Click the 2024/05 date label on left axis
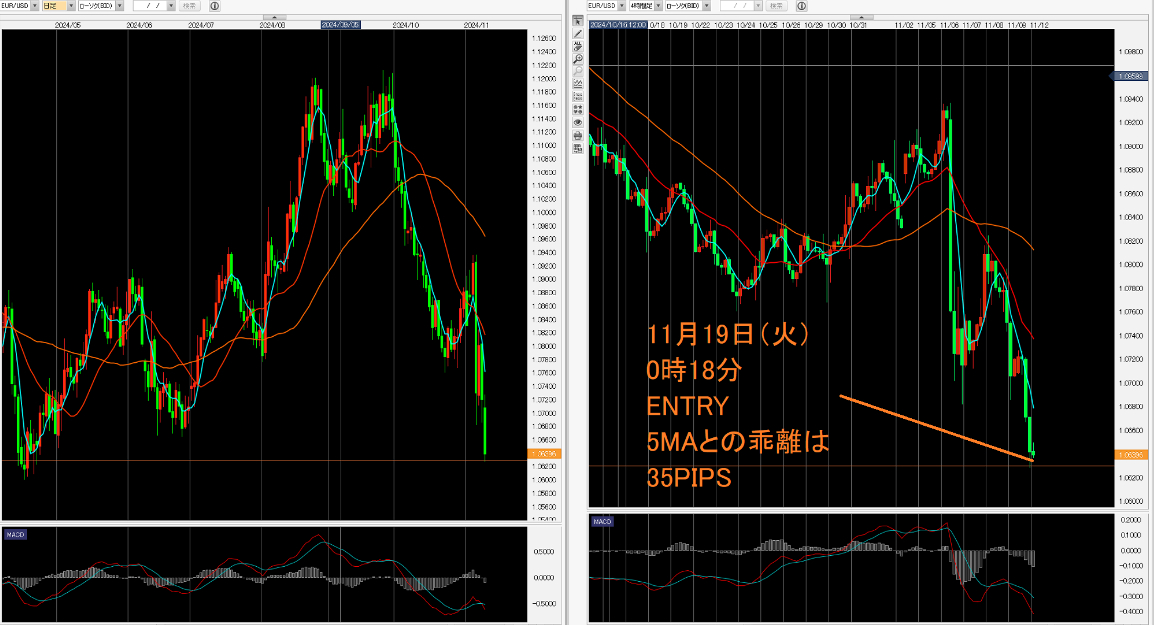 (68, 25)
